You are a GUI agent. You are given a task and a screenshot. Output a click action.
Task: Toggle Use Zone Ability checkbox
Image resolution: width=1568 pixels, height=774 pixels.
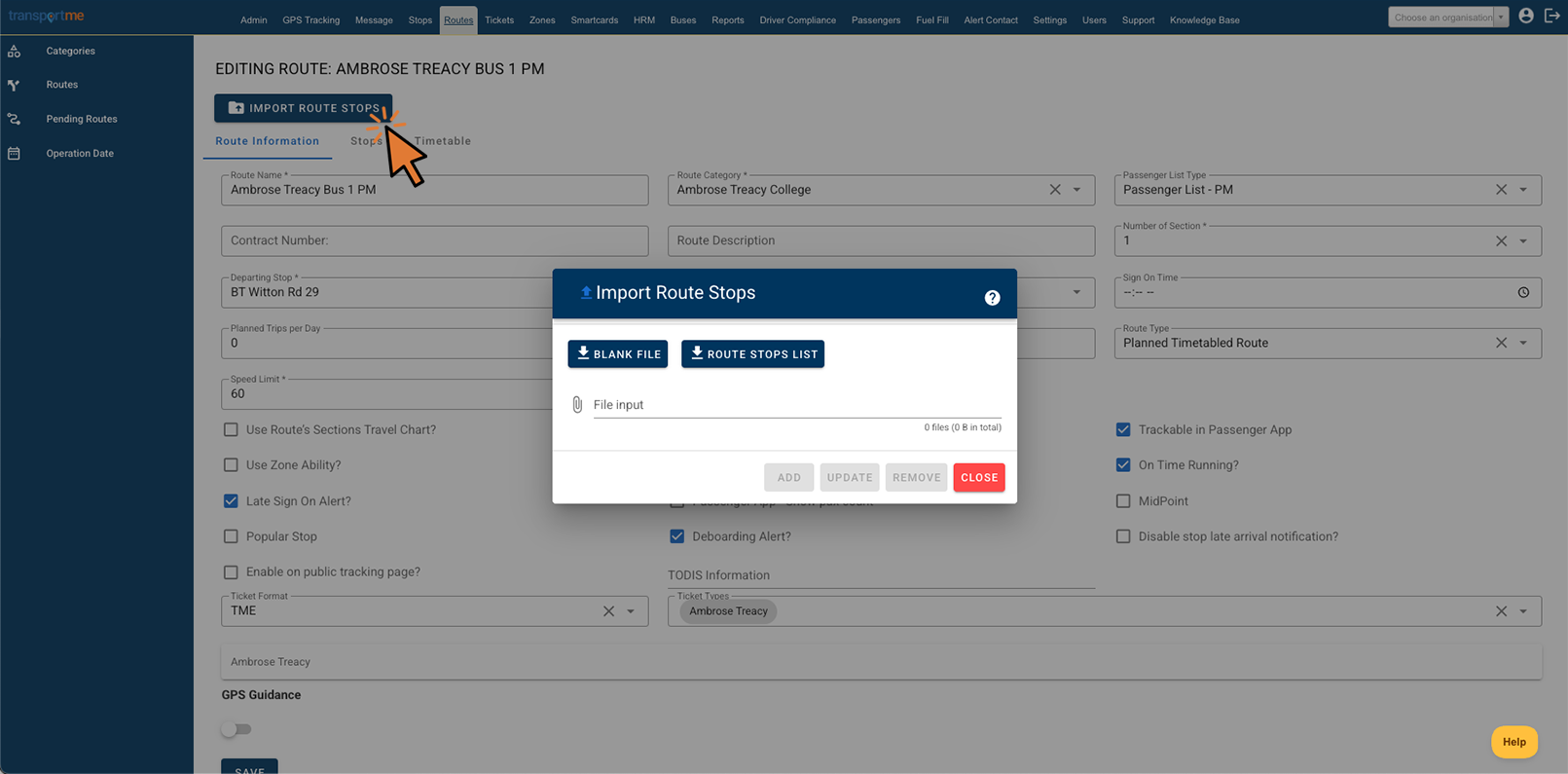tap(231, 465)
